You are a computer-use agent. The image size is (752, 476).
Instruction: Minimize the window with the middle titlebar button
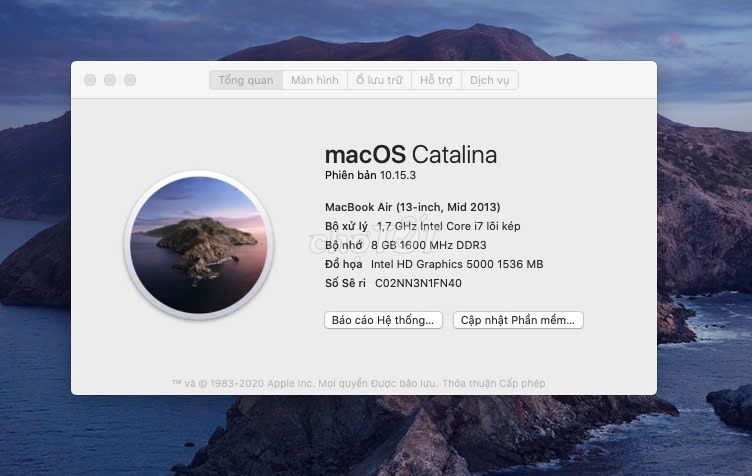110,80
